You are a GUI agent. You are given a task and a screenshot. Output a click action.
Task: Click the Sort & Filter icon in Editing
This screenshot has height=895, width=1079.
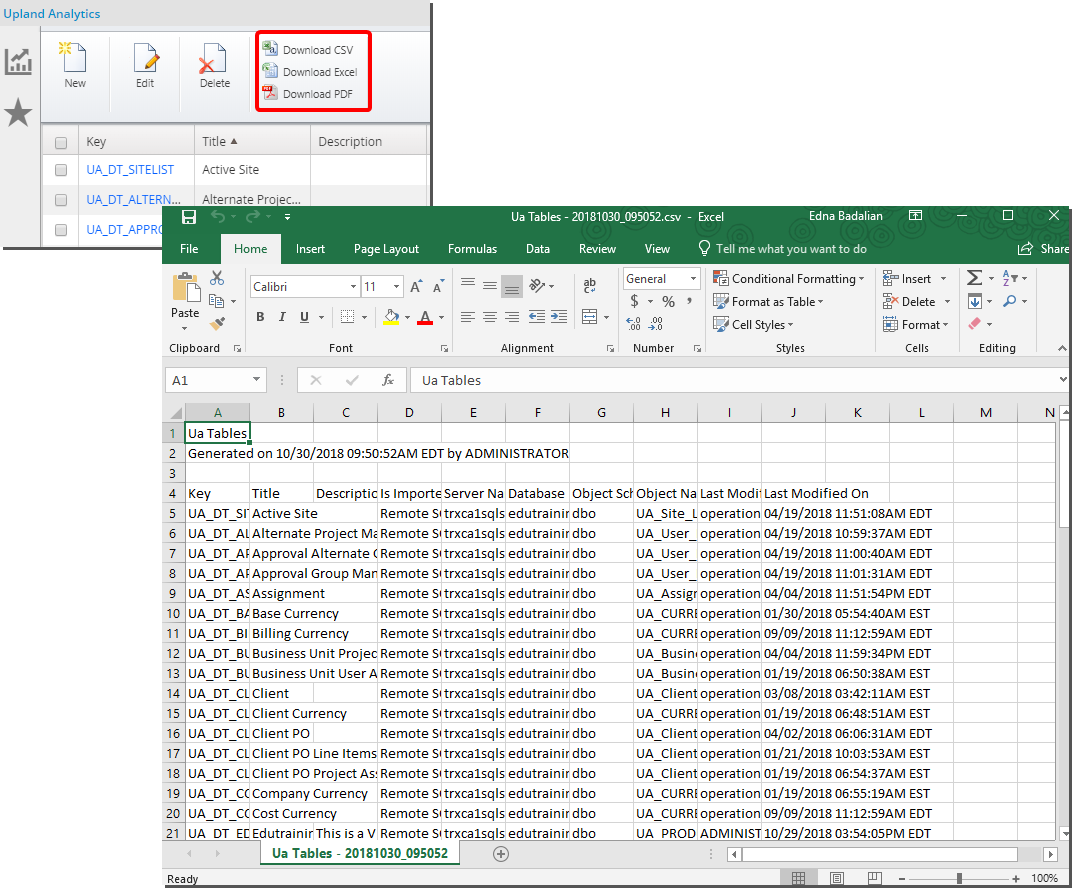point(1010,278)
